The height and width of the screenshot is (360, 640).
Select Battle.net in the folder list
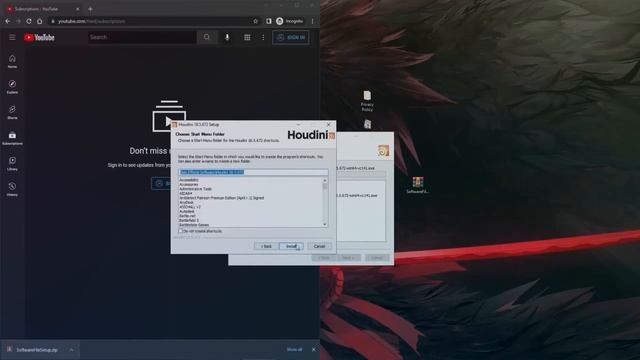point(187,216)
